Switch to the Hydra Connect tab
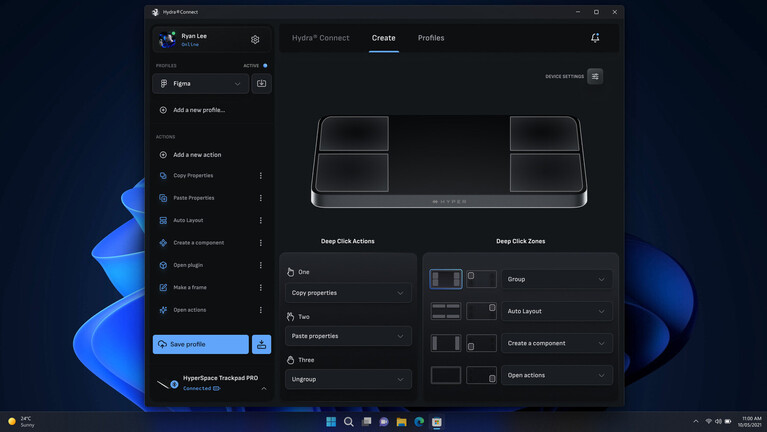This screenshot has height=432, width=767. coord(320,38)
